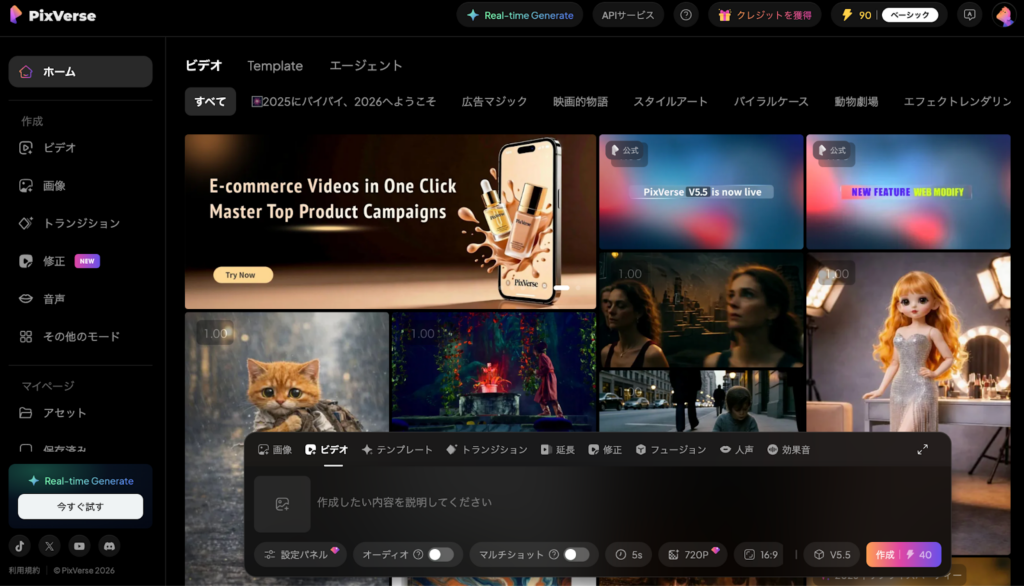1024x586 pixels.
Task: Open the notifications bell icon
Action: pyautogui.click(x=968, y=14)
